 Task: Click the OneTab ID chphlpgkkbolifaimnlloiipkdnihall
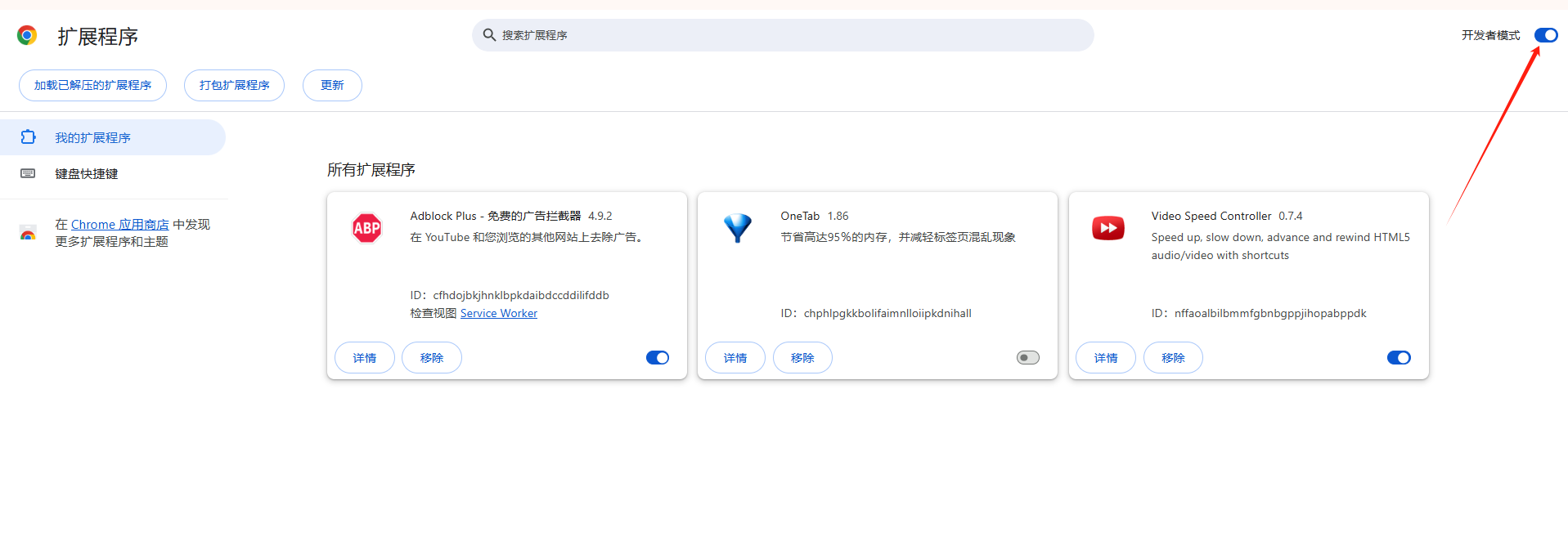887,313
